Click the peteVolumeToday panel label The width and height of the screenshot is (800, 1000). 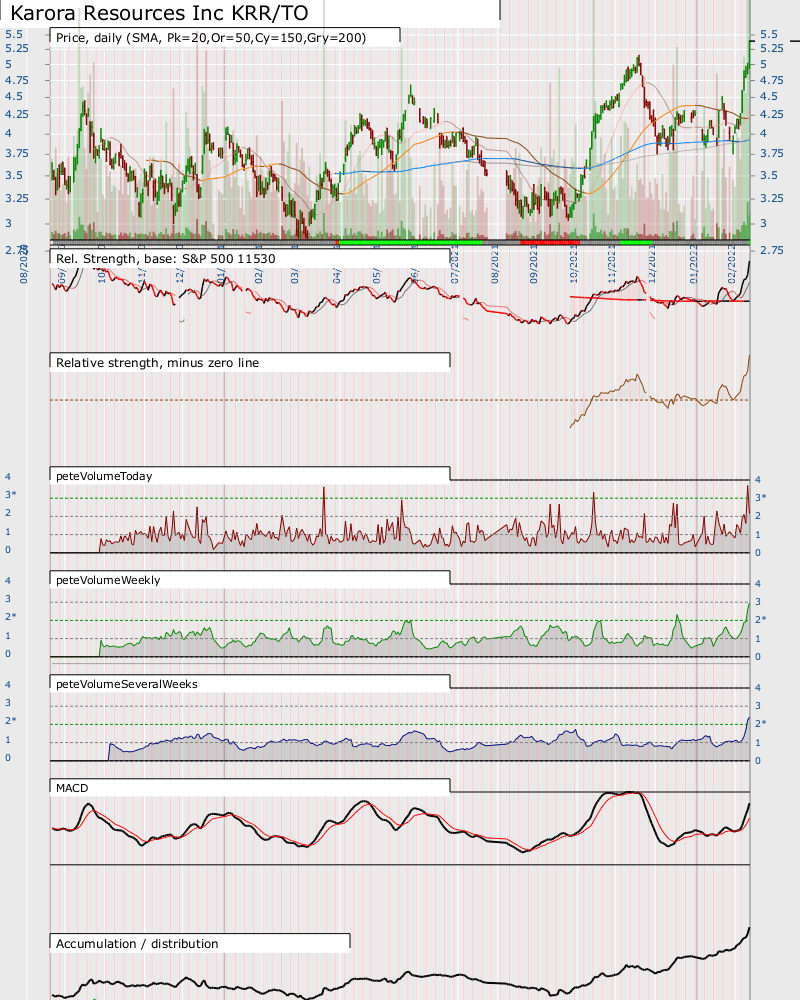(x=104, y=476)
